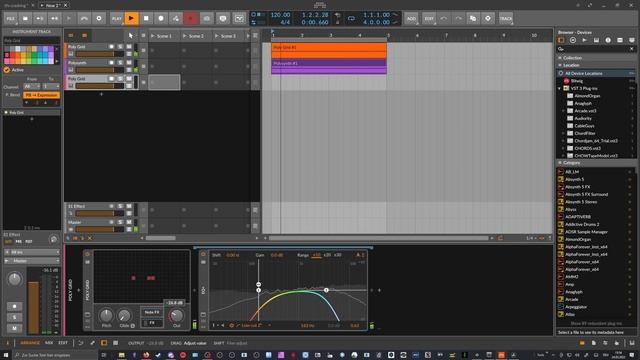
Task: Click the settings circle icon left of PLAY
Action: [99, 18]
